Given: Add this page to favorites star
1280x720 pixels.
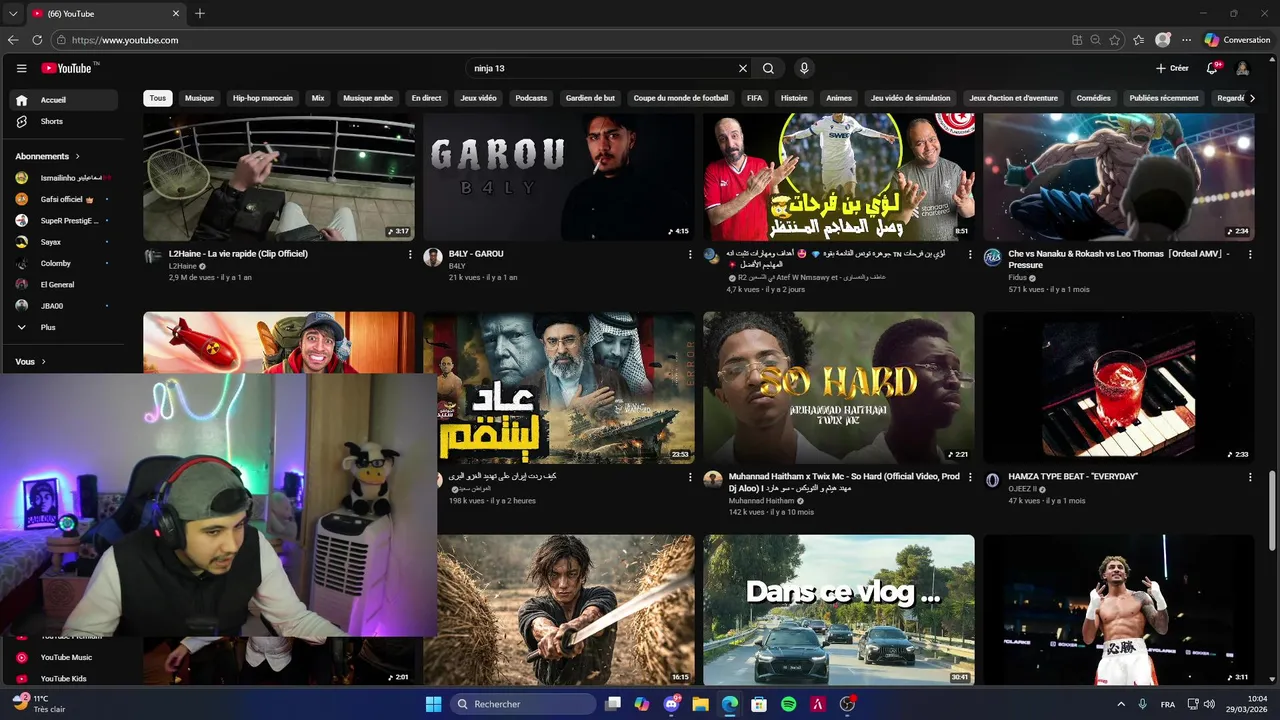Looking at the screenshot, I should pyautogui.click(x=1115, y=40).
